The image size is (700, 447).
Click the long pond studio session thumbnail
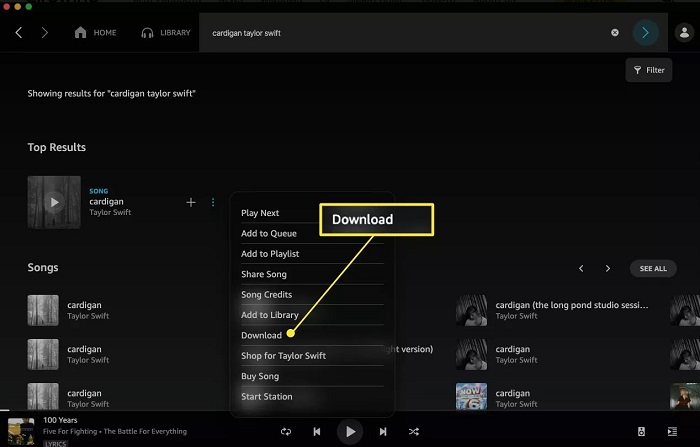click(471, 310)
